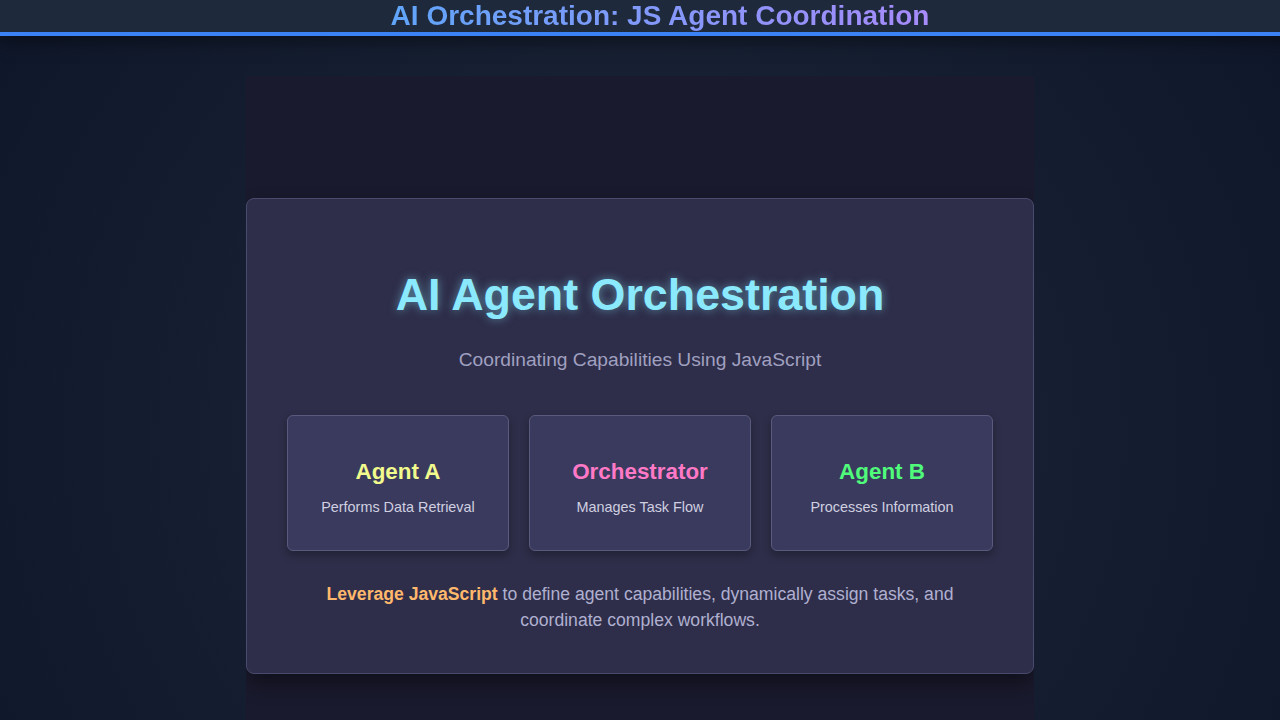Screen dimensions: 1280x720
Task: Click the Manages Task Flow label
Action: (x=640, y=507)
